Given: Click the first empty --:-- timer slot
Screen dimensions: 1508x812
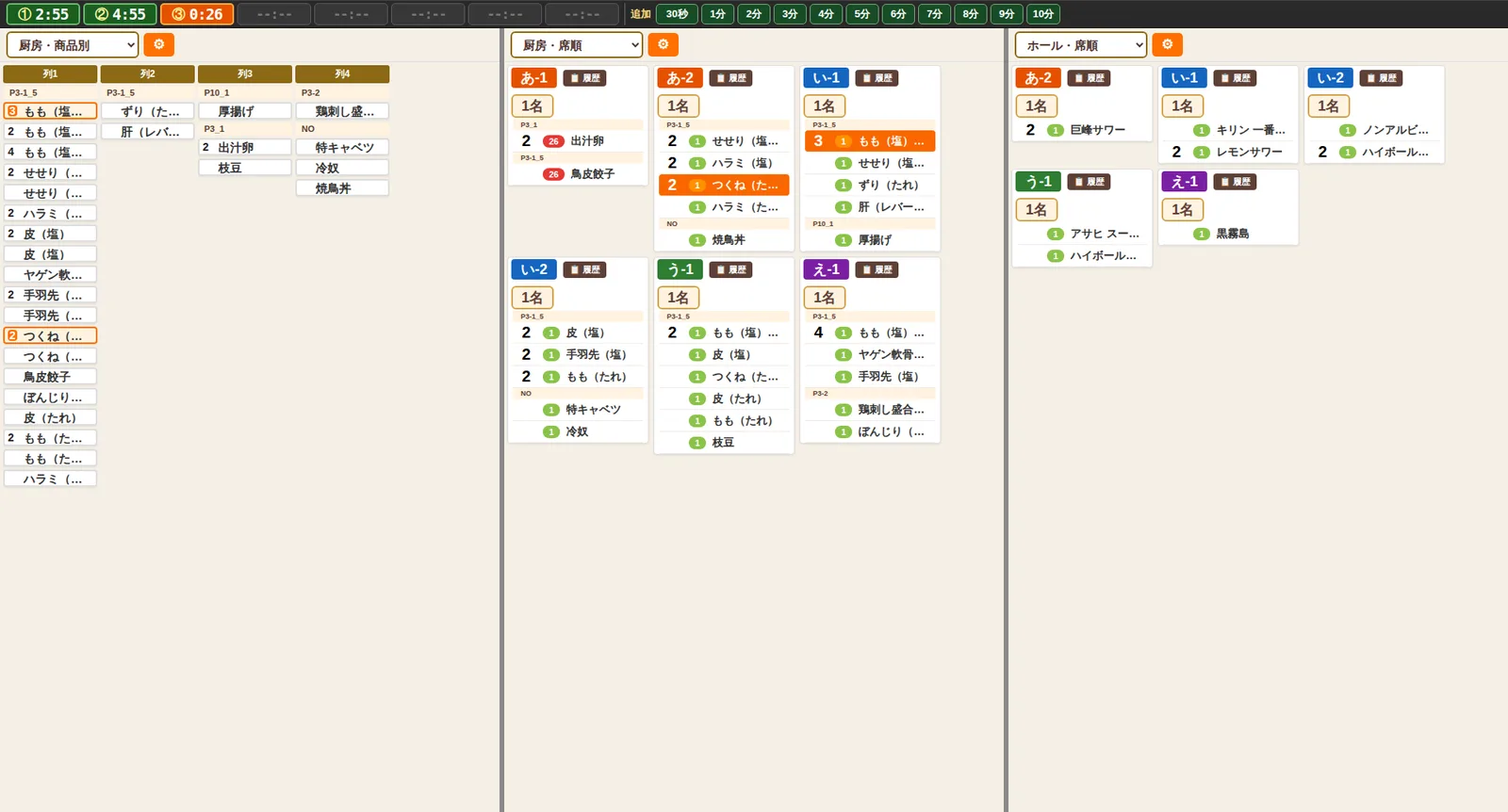Looking at the screenshot, I should [x=274, y=14].
